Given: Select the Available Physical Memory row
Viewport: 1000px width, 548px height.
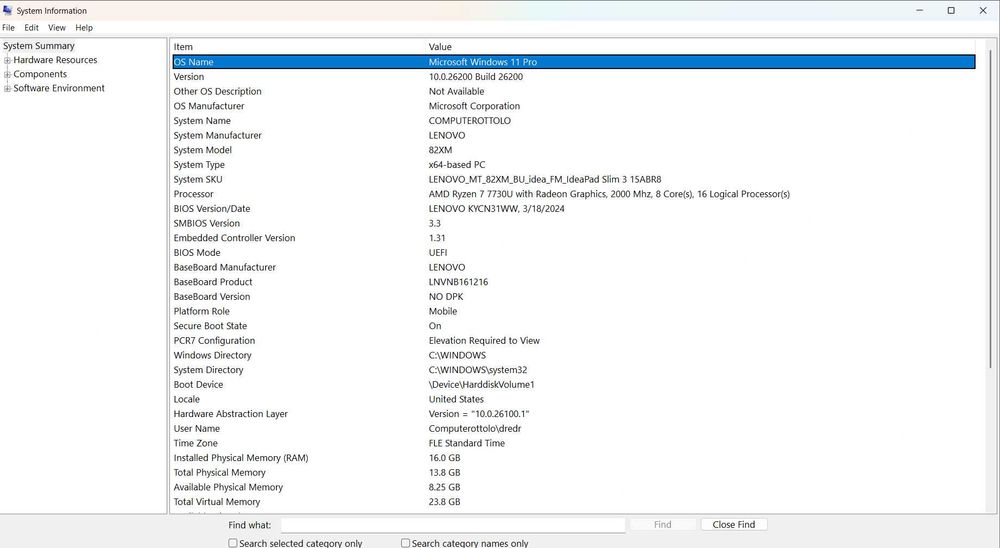Looking at the screenshot, I should [x=574, y=487].
